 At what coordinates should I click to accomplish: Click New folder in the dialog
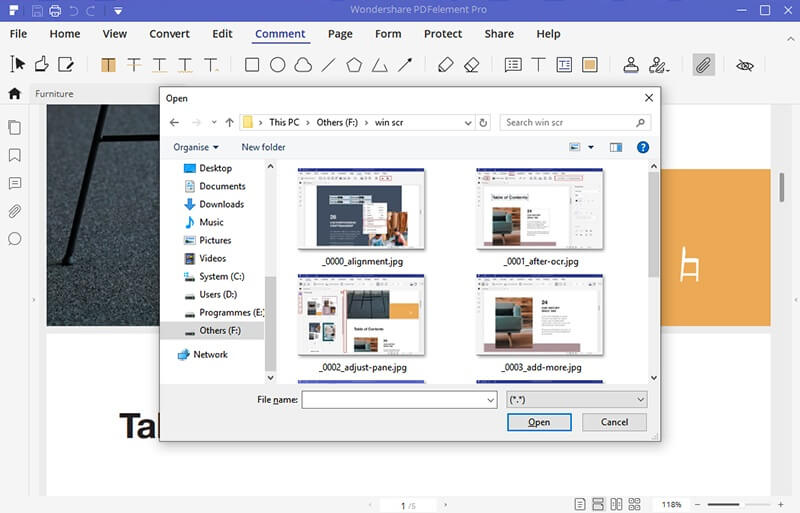pos(263,147)
